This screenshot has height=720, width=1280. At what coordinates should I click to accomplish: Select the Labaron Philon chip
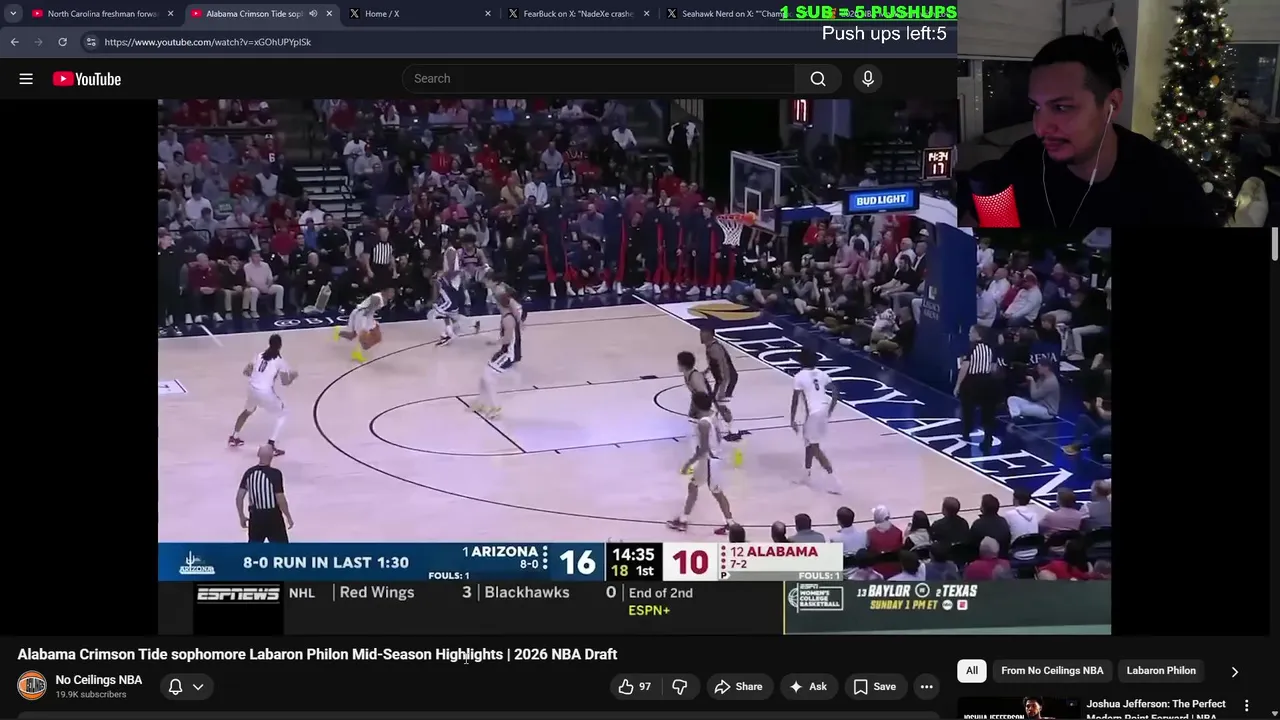tap(1161, 671)
